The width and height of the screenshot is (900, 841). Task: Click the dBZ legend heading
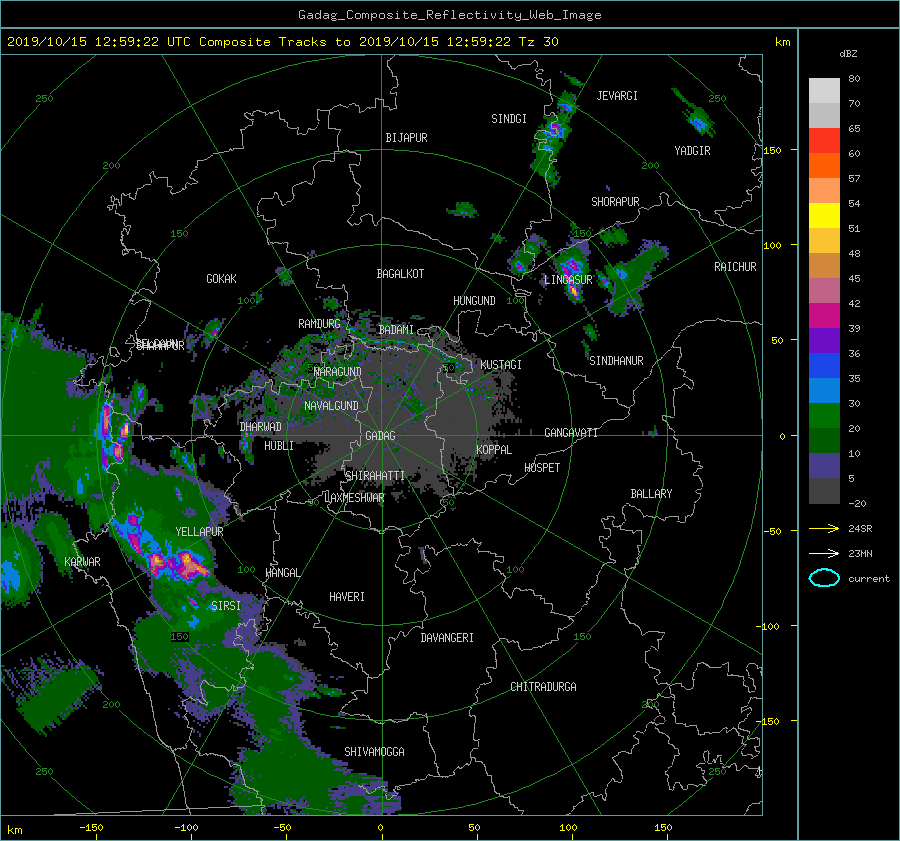pyautogui.click(x=848, y=54)
